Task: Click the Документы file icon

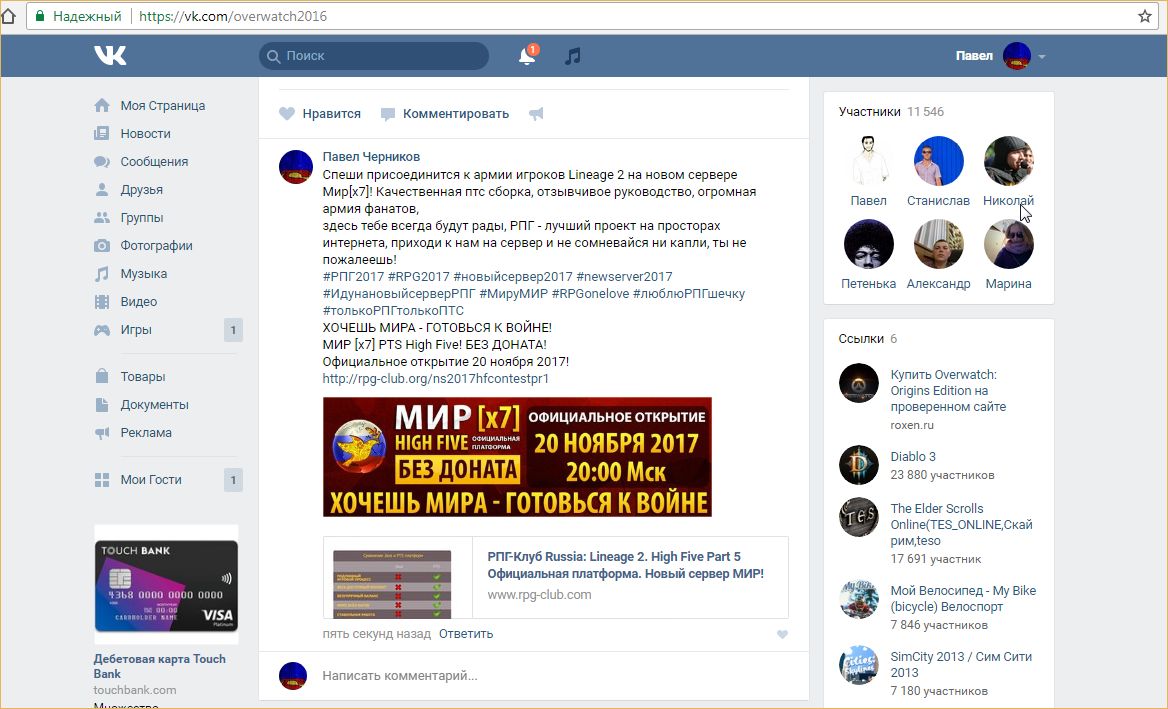Action: click(102, 404)
